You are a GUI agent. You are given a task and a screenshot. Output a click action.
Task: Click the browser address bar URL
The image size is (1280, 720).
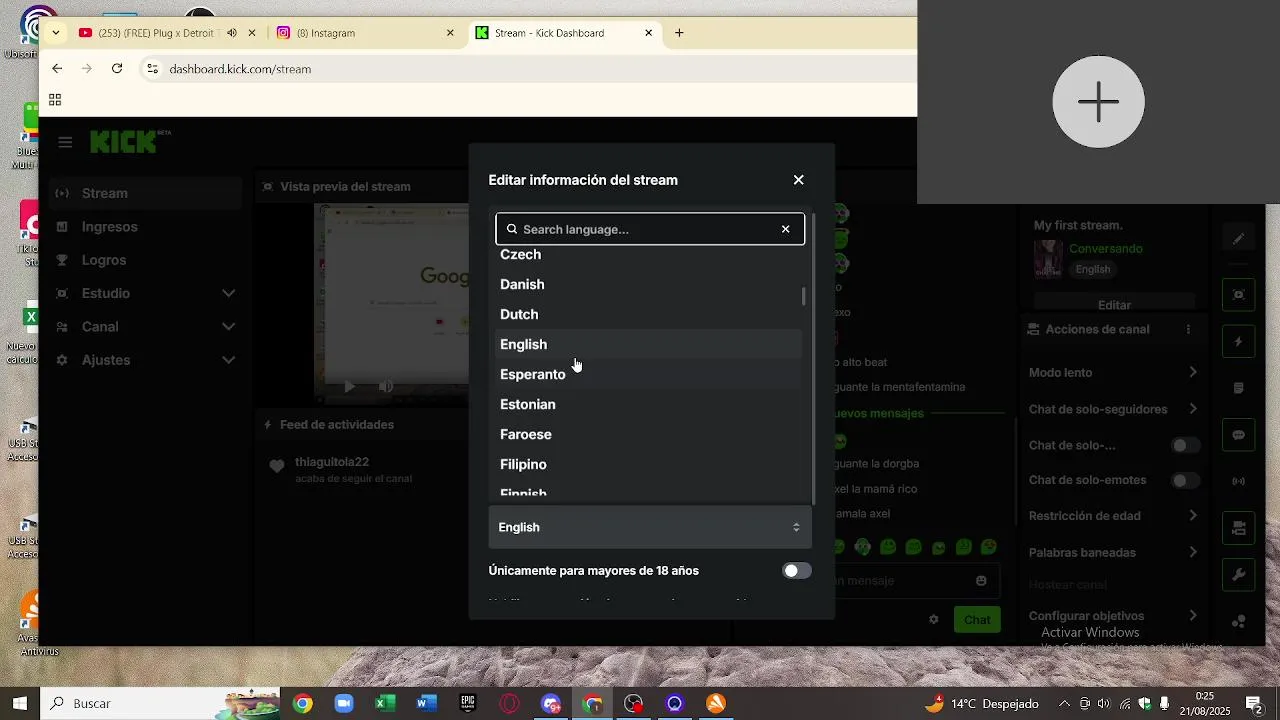pos(240,69)
